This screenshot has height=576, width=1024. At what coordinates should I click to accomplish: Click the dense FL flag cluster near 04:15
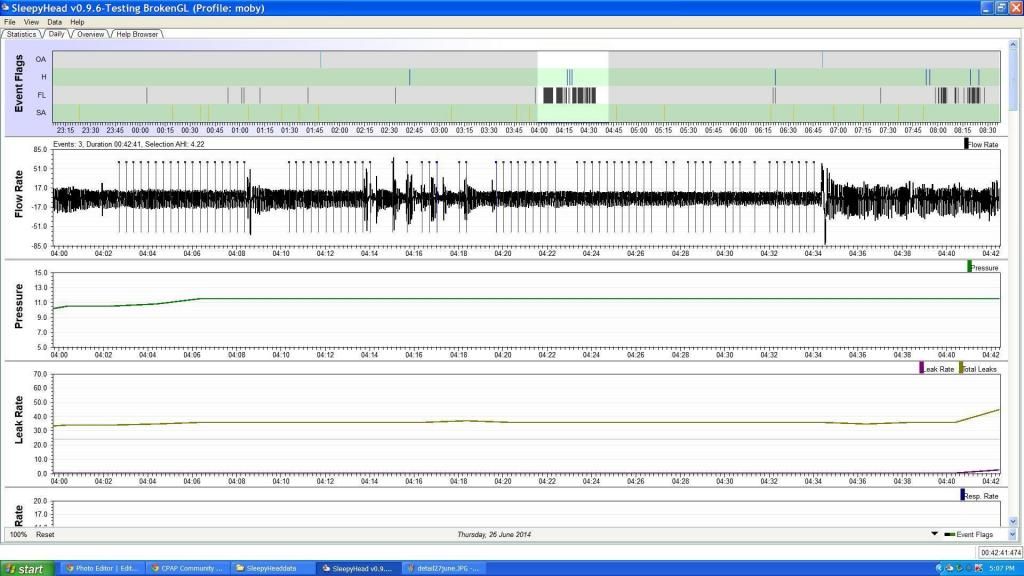point(569,95)
